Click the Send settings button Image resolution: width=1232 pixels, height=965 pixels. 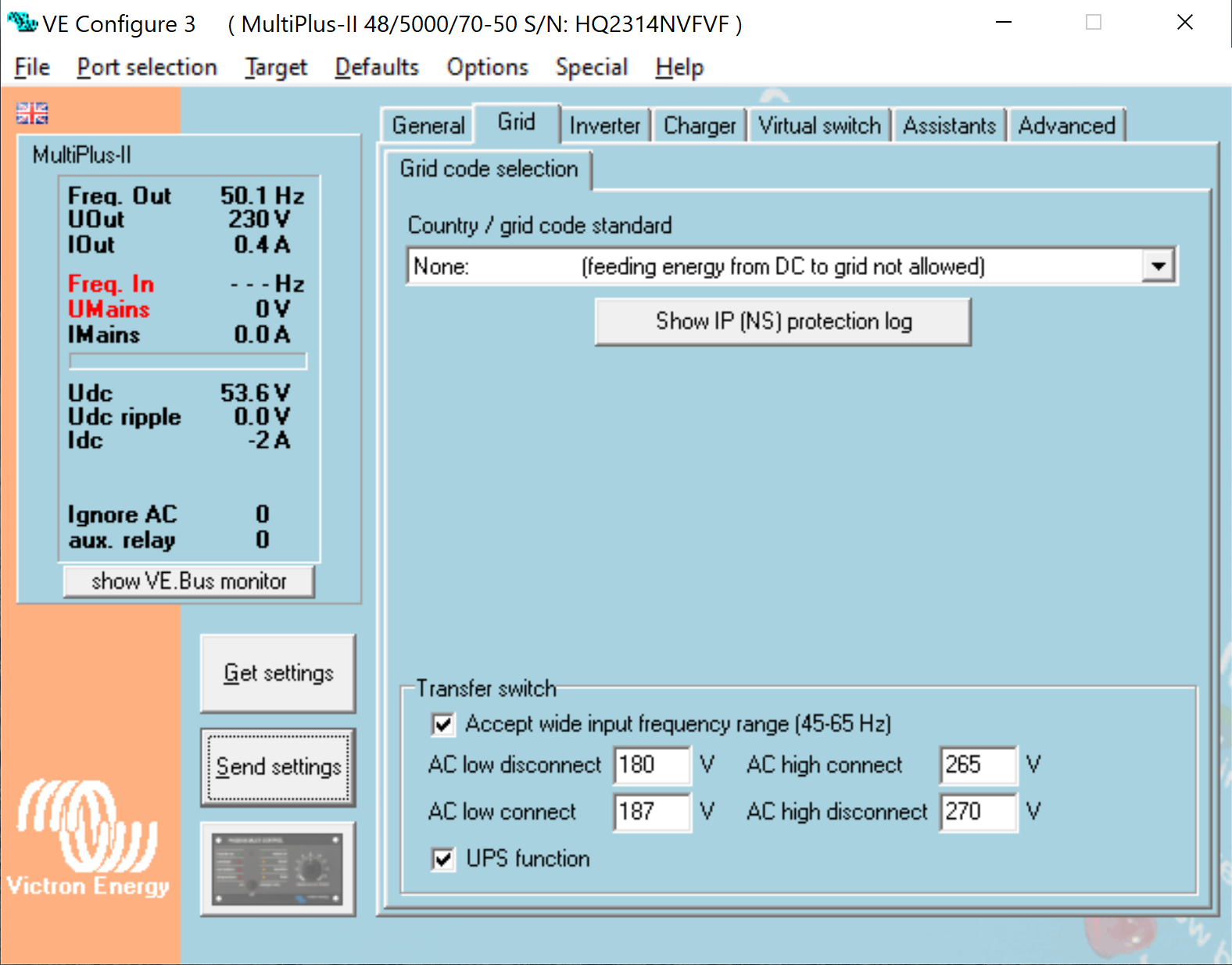tap(278, 767)
